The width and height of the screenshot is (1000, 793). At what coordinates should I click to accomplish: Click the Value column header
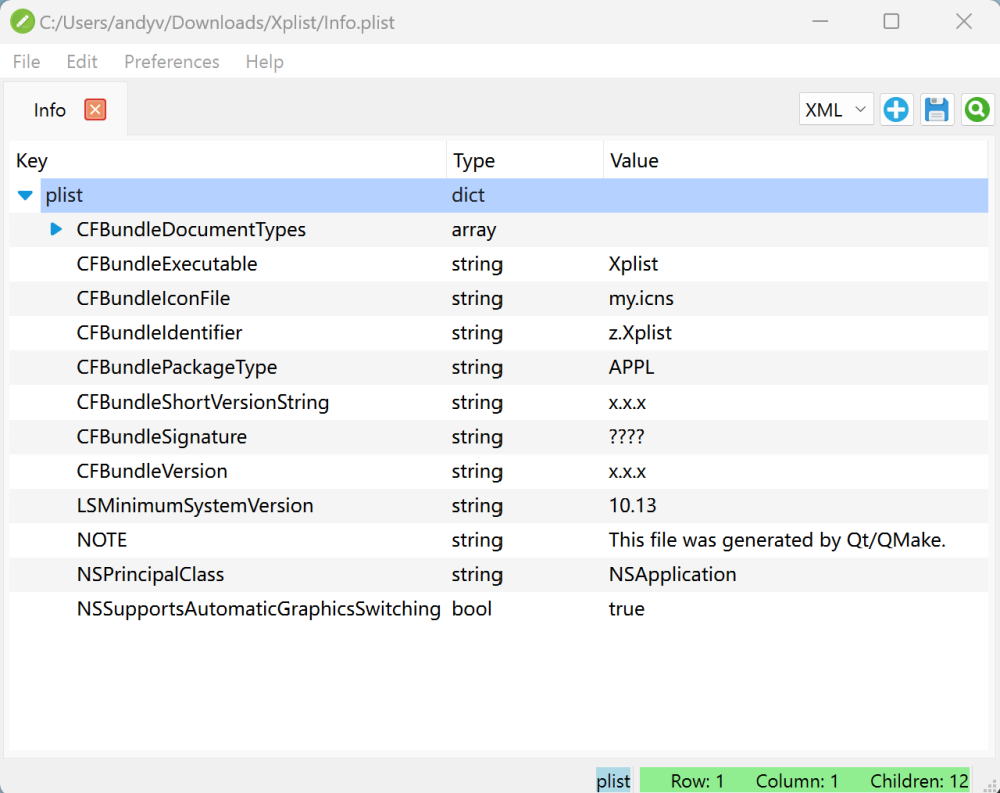click(x=795, y=161)
